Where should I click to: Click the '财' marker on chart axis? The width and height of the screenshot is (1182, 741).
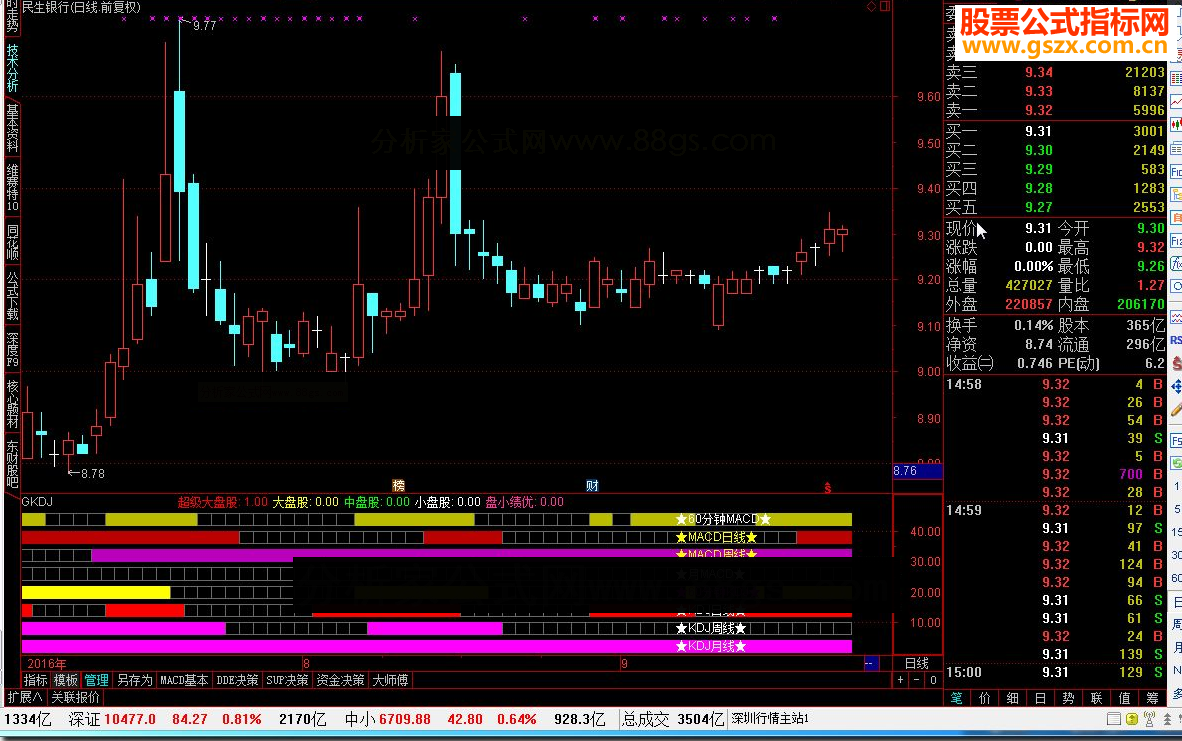tap(593, 485)
